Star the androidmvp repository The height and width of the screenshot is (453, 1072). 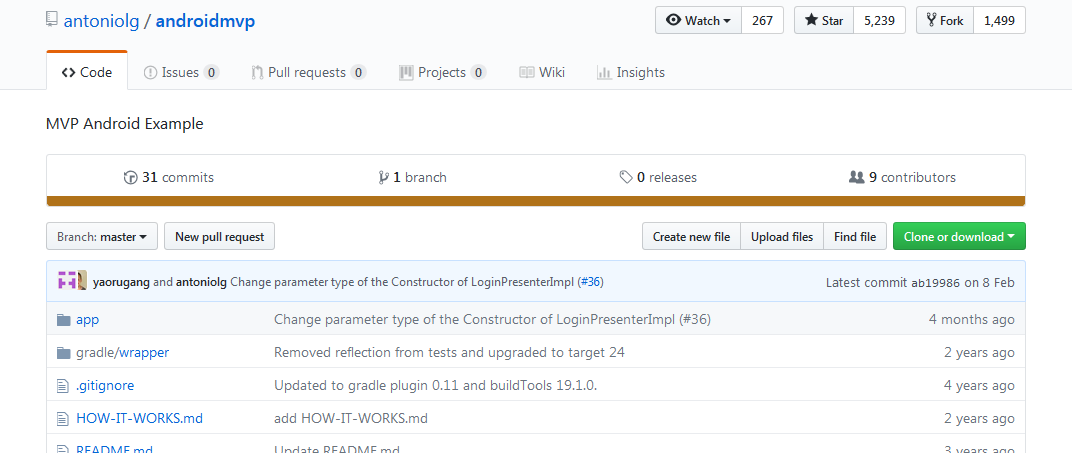824,20
